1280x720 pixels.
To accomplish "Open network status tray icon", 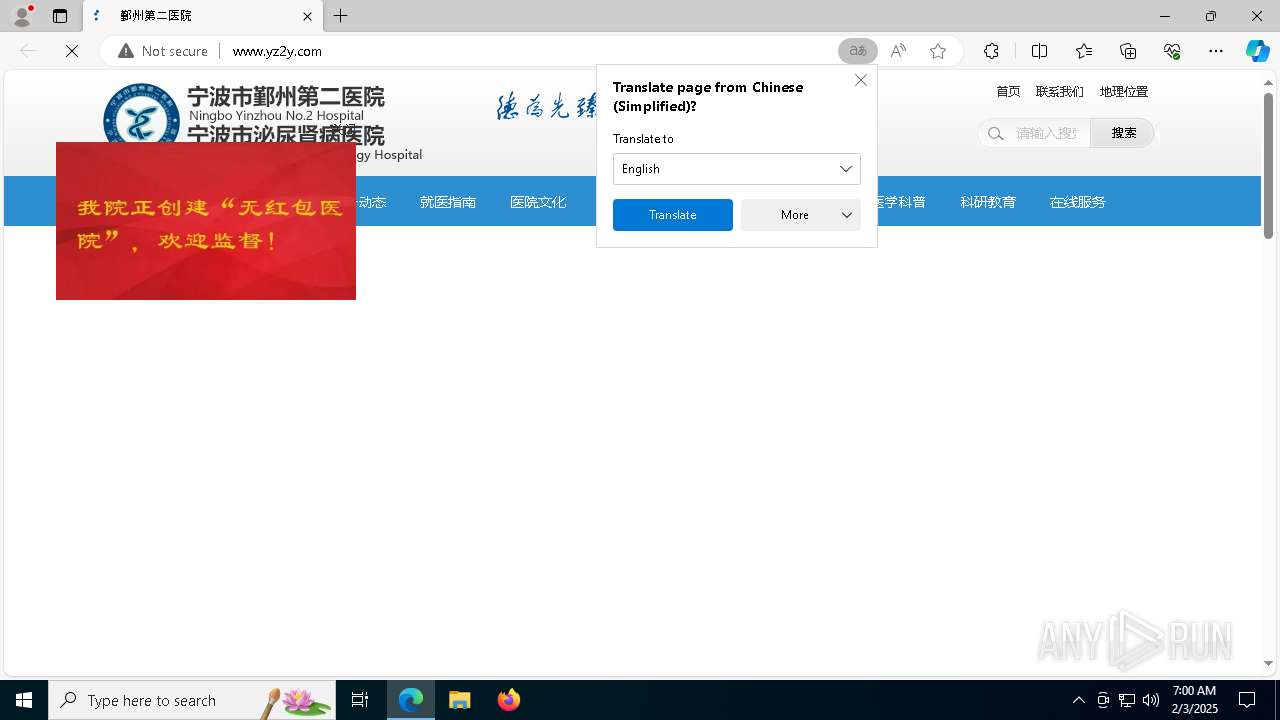I will point(1126,700).
